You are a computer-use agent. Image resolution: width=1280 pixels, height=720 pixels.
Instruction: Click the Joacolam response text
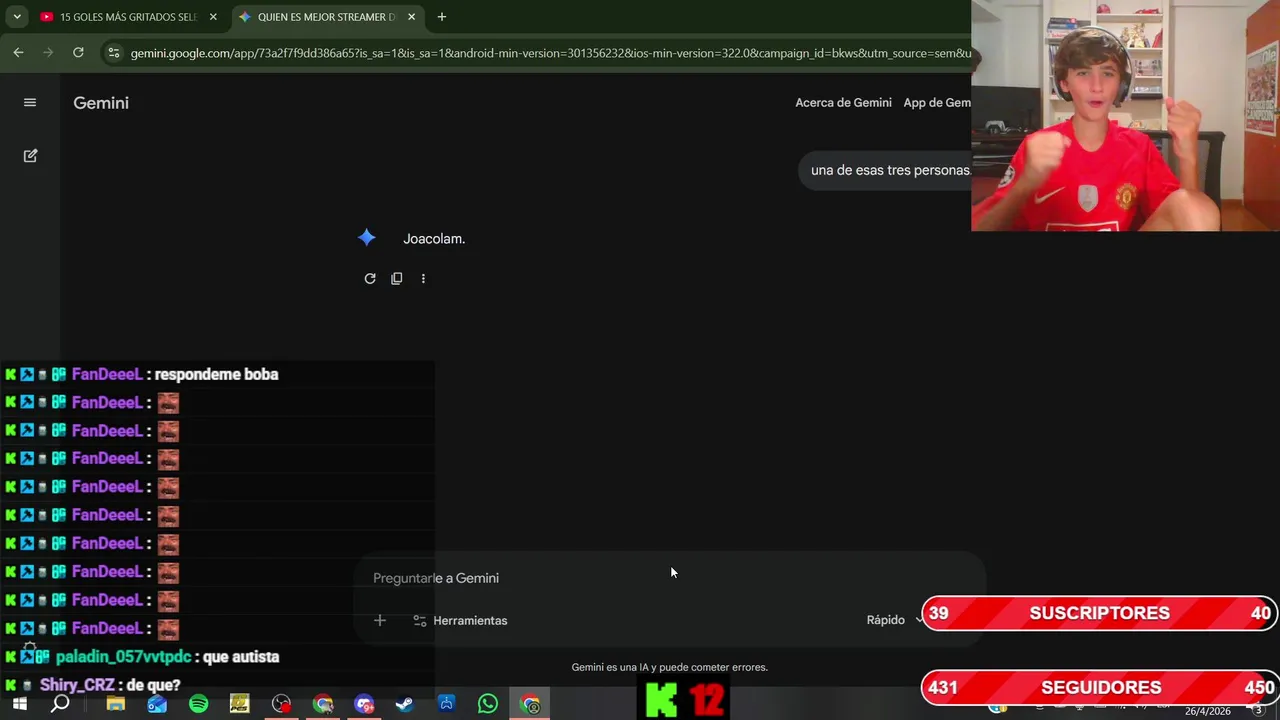pyautogui.click(x=434, y=239)
